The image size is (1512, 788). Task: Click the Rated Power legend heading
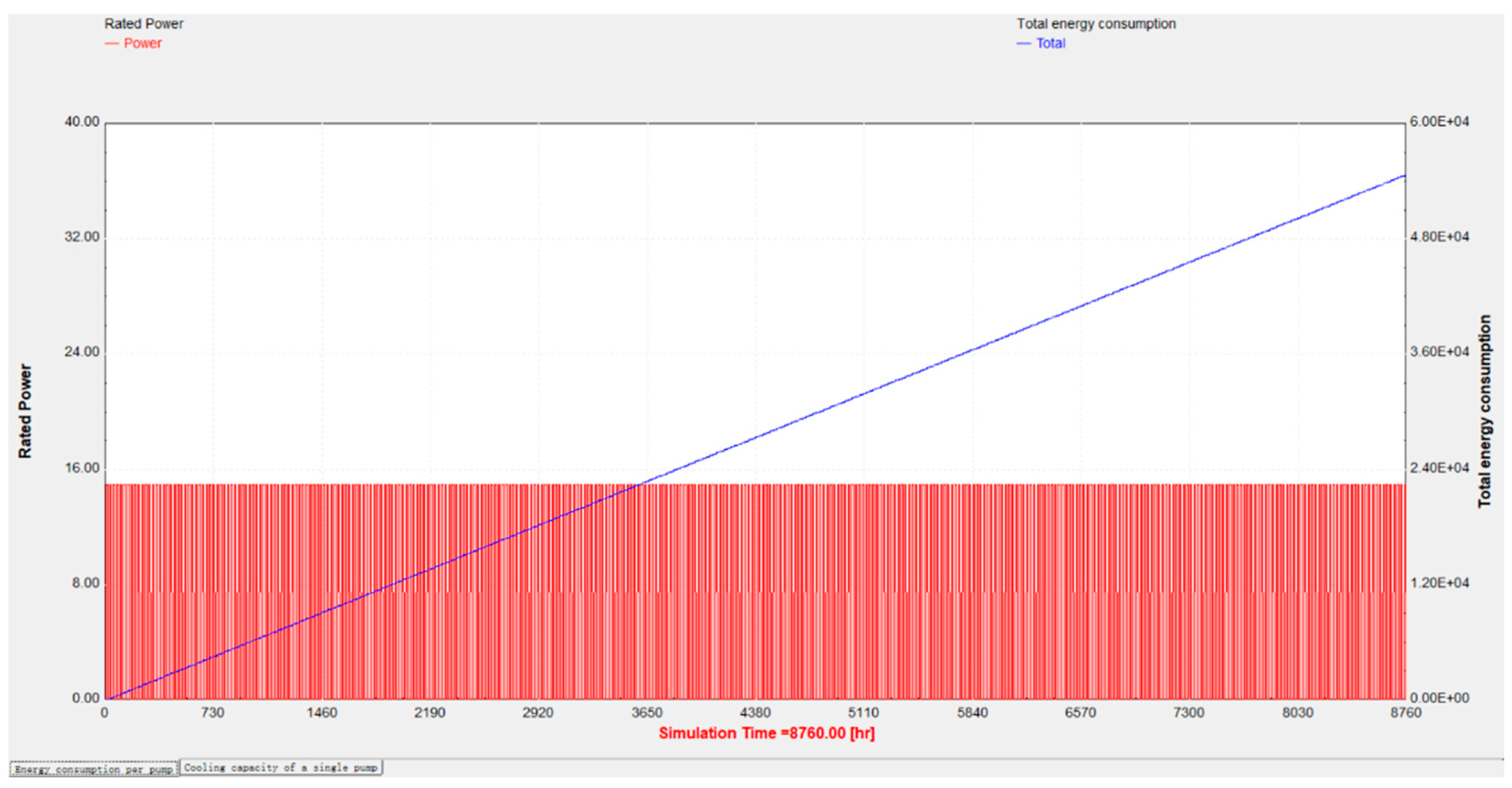coord(144,24)
